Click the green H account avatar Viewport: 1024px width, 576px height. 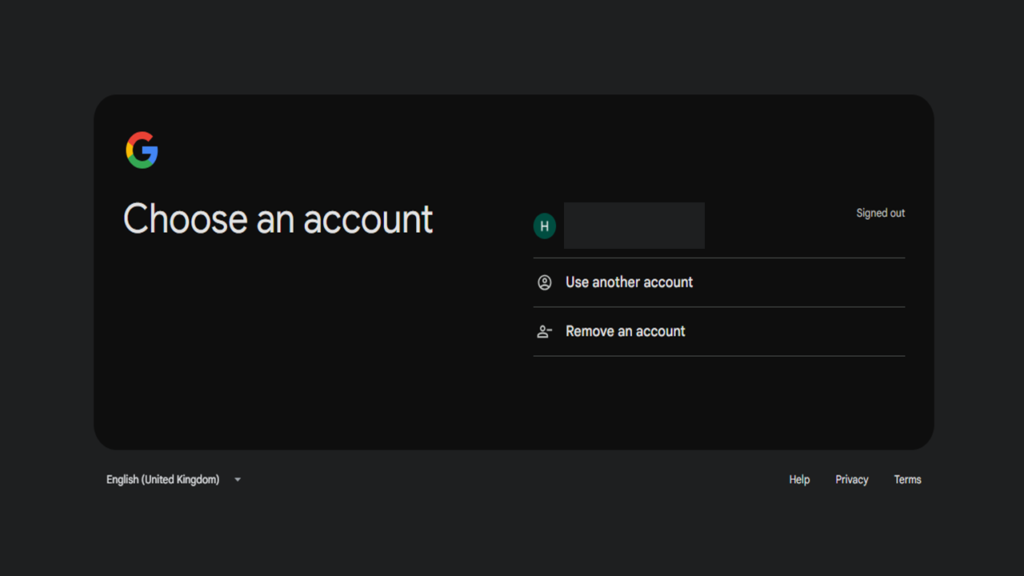[545, 226]
